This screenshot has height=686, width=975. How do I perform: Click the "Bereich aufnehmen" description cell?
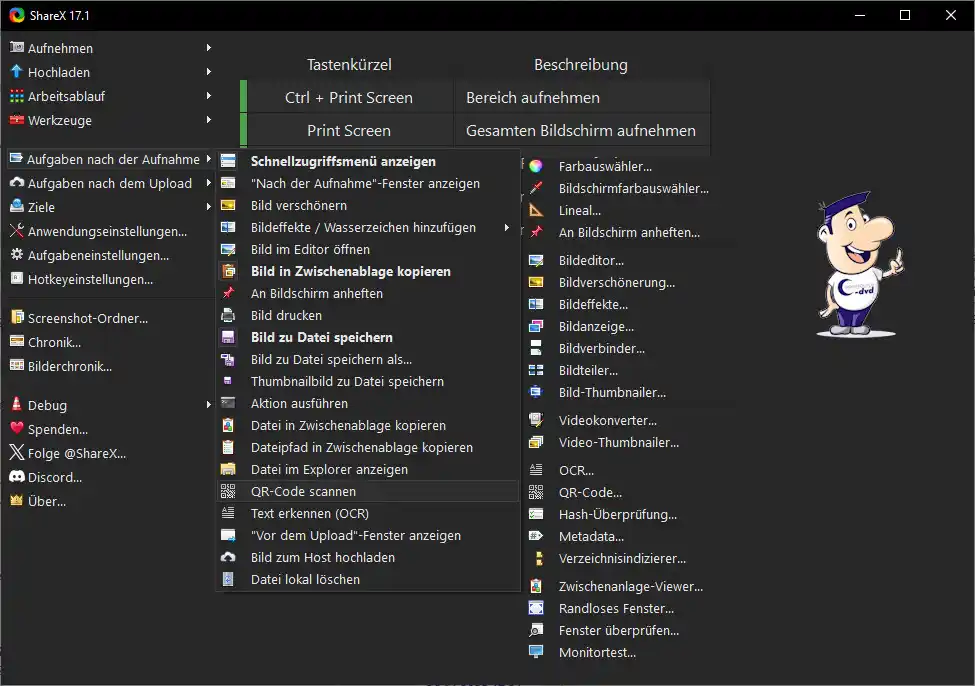pos(581,98)
